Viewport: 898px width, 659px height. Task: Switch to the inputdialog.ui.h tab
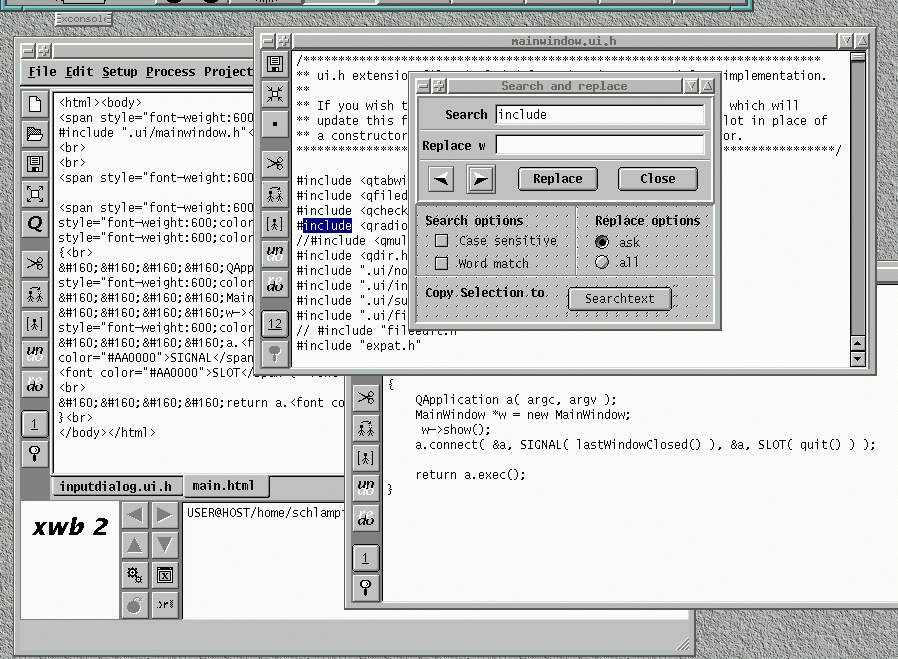coord(116,486)
